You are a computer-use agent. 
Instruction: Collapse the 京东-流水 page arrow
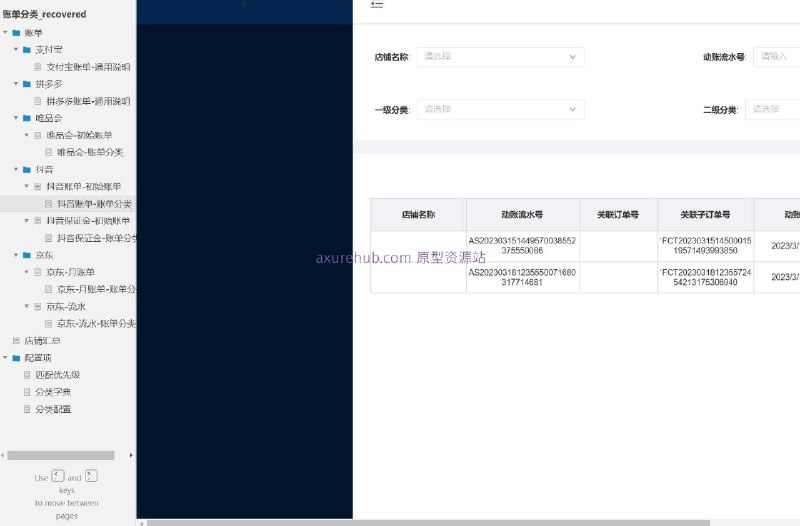pyautogui.click(x=27, y=307)
